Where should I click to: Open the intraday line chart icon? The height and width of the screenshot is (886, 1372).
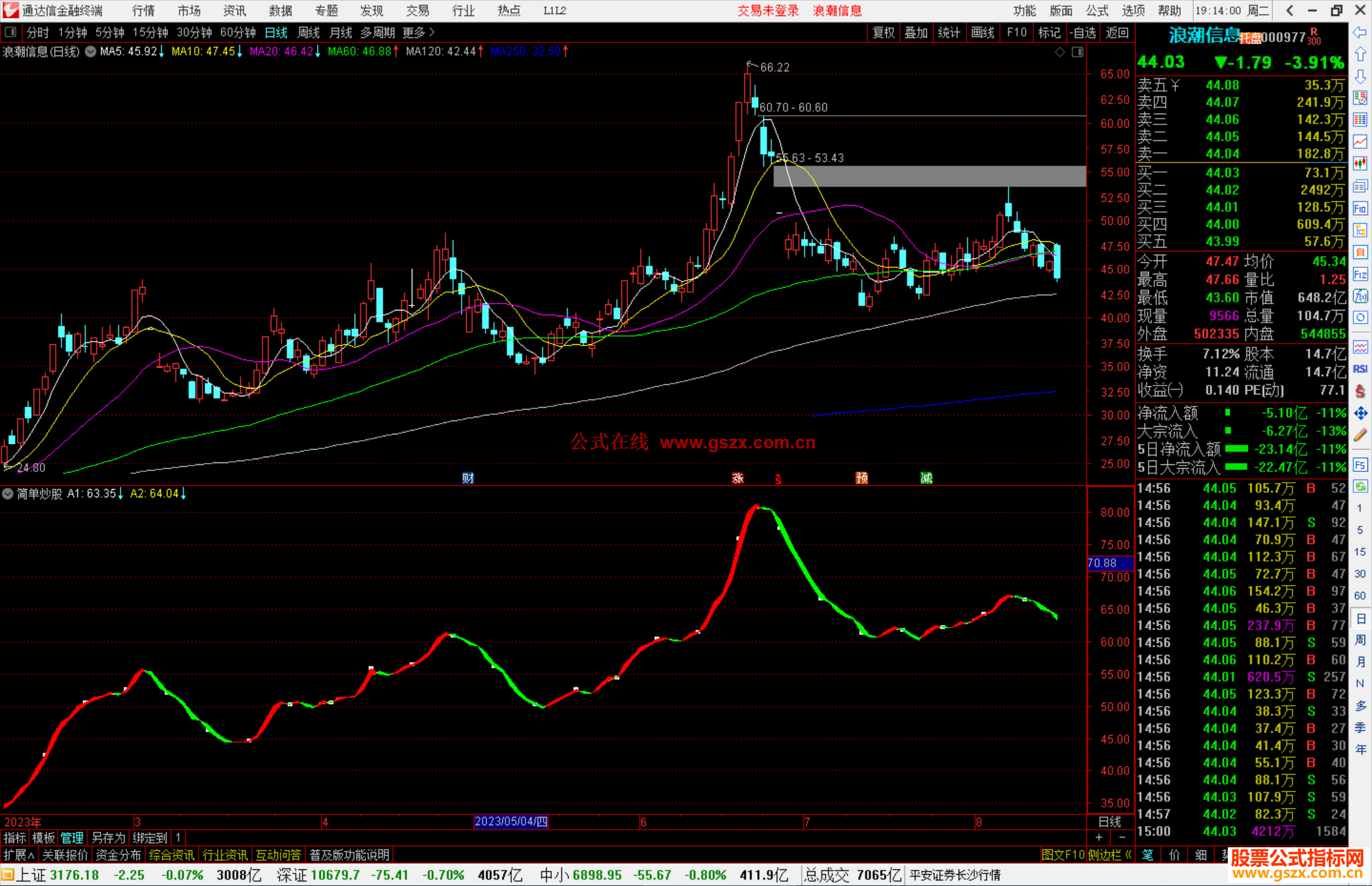pos(1360,142)
